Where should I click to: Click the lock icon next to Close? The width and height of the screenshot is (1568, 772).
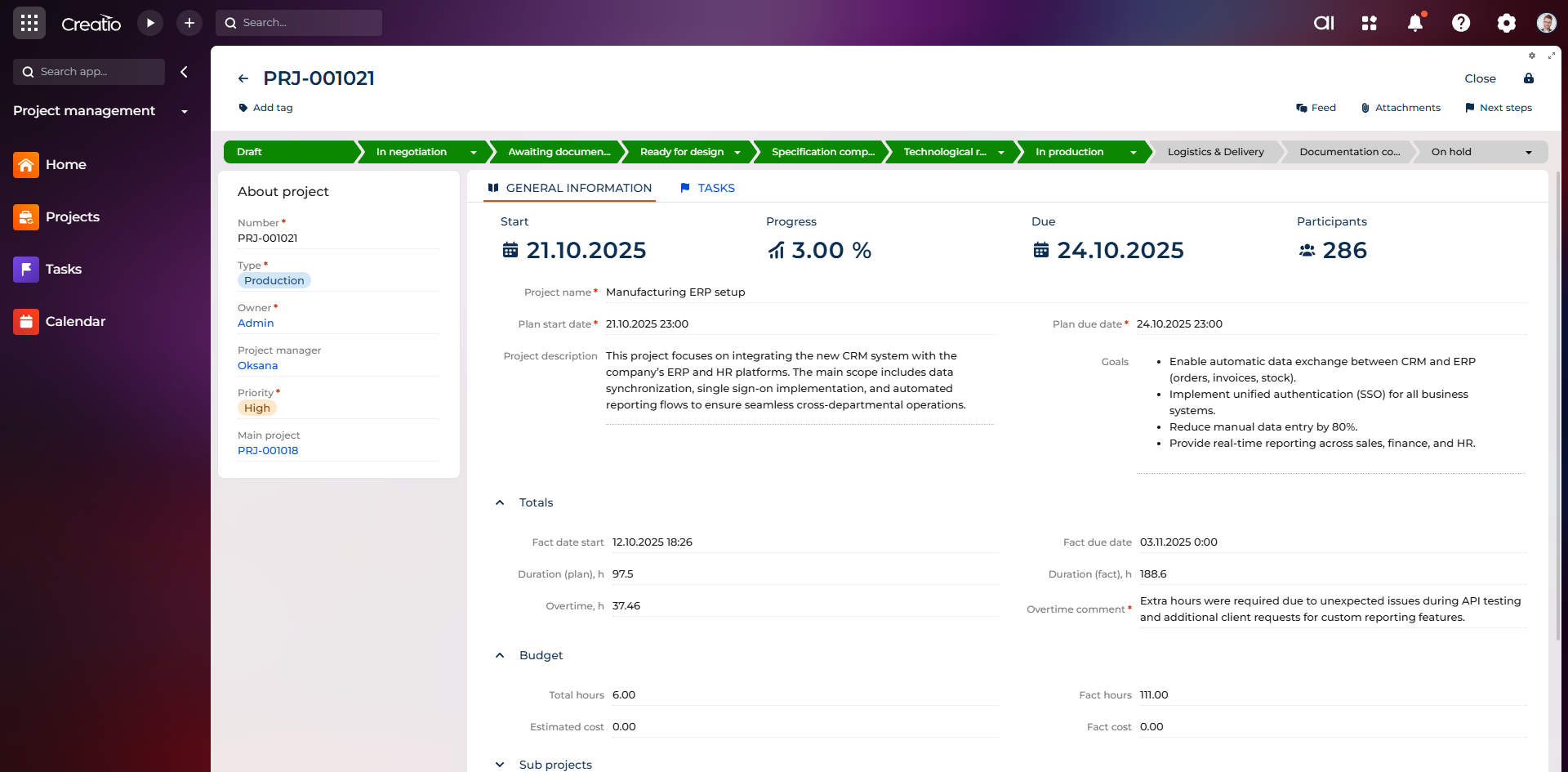pyautogui.click(x=1529, y=78)
